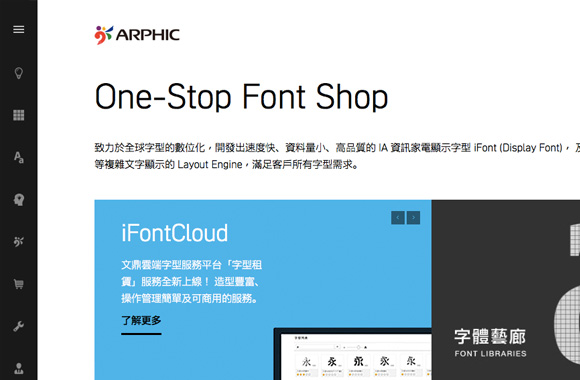This screenshot has width=580, height=380.
Task: Open the user account icon in sidebar
Action: pyautogui.click(x=18, y=369)
